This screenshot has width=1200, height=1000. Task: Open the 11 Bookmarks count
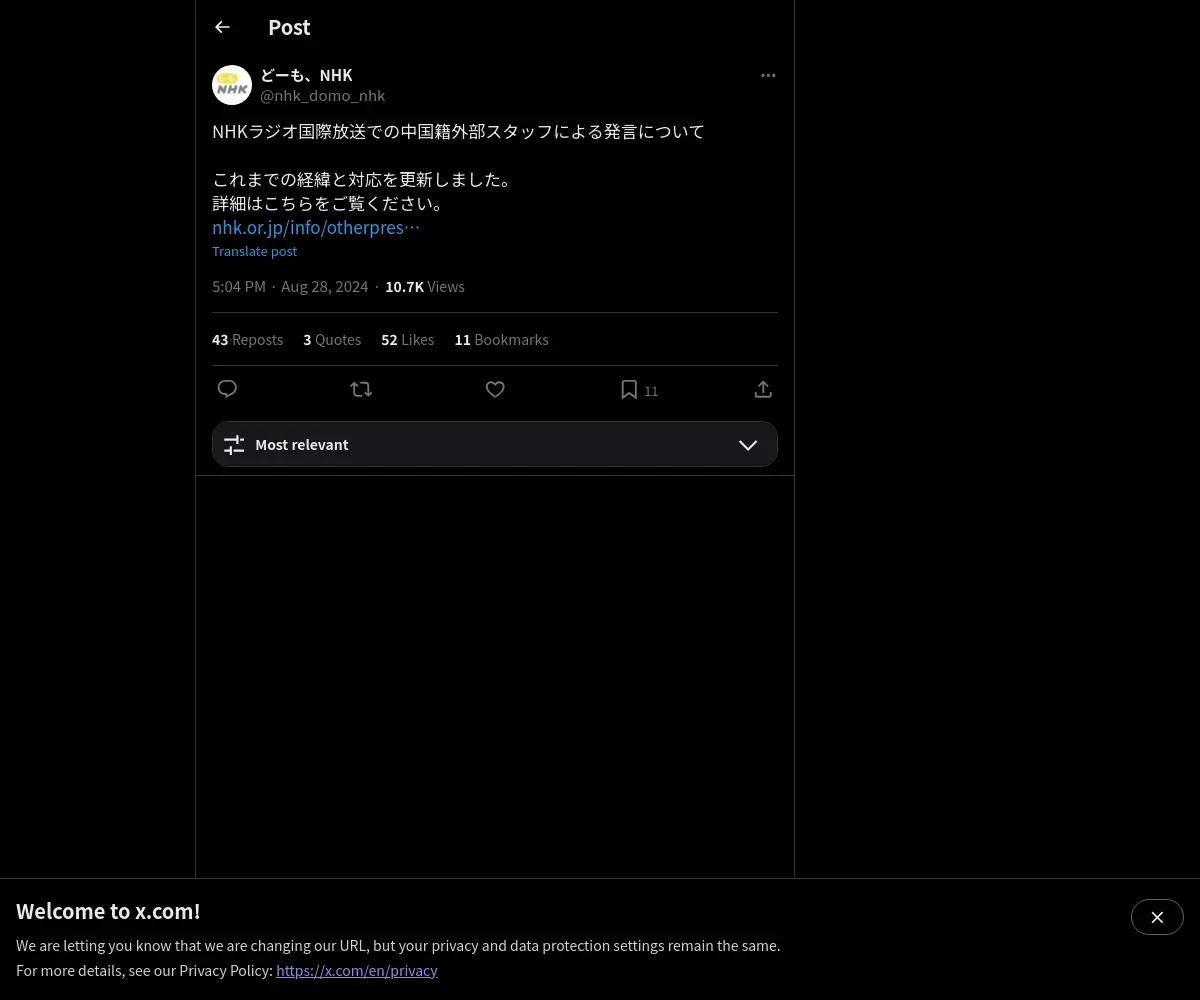pyautogui.click(x=501, y=339)
